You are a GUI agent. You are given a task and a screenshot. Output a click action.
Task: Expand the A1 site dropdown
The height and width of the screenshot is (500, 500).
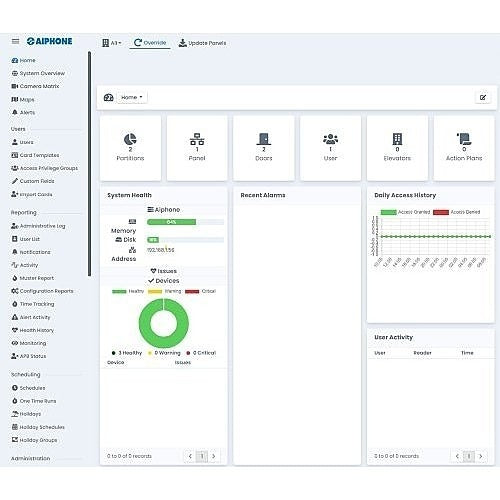tap(112, 43)
